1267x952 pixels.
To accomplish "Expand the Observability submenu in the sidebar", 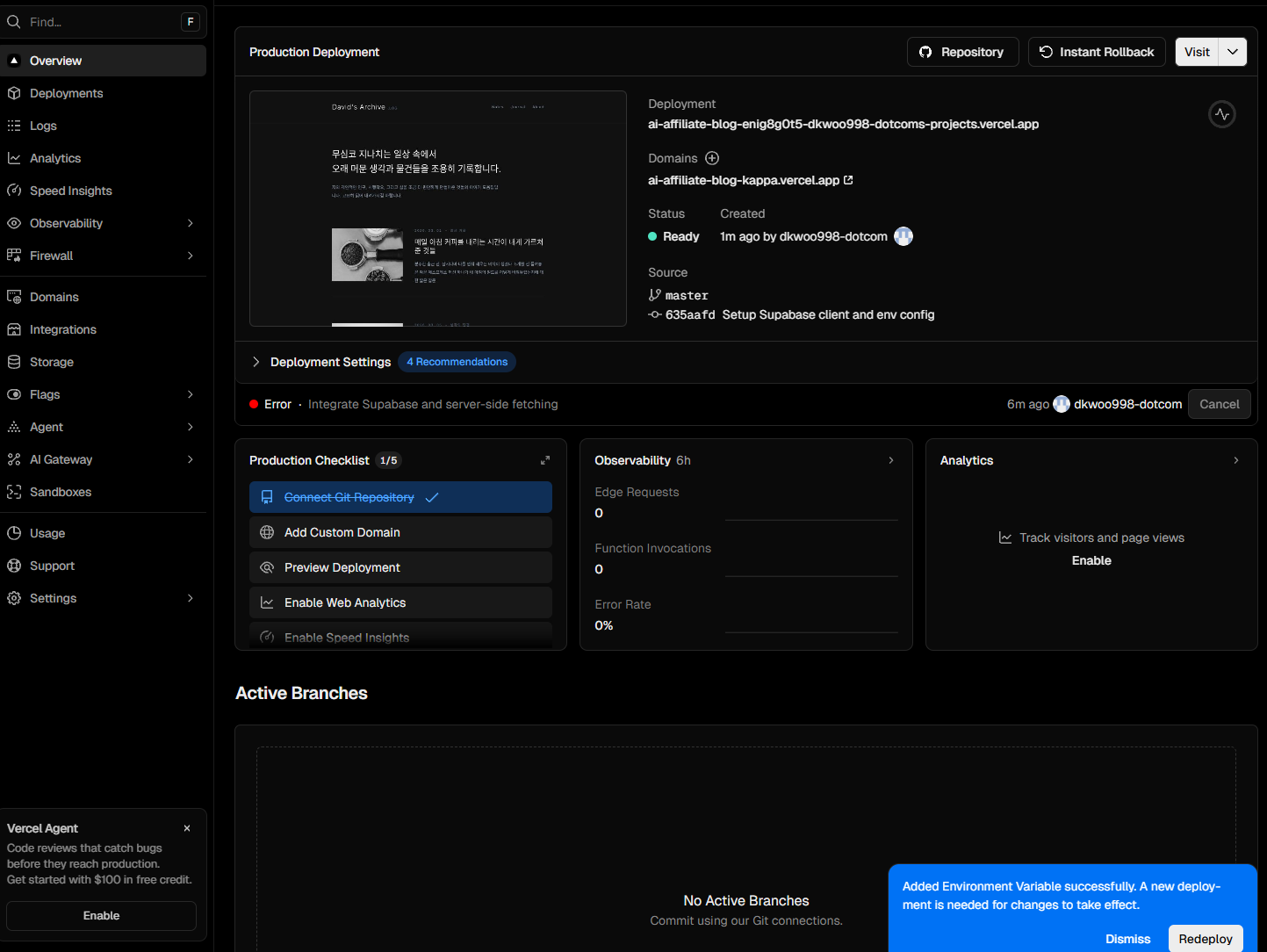I will 191,223.
